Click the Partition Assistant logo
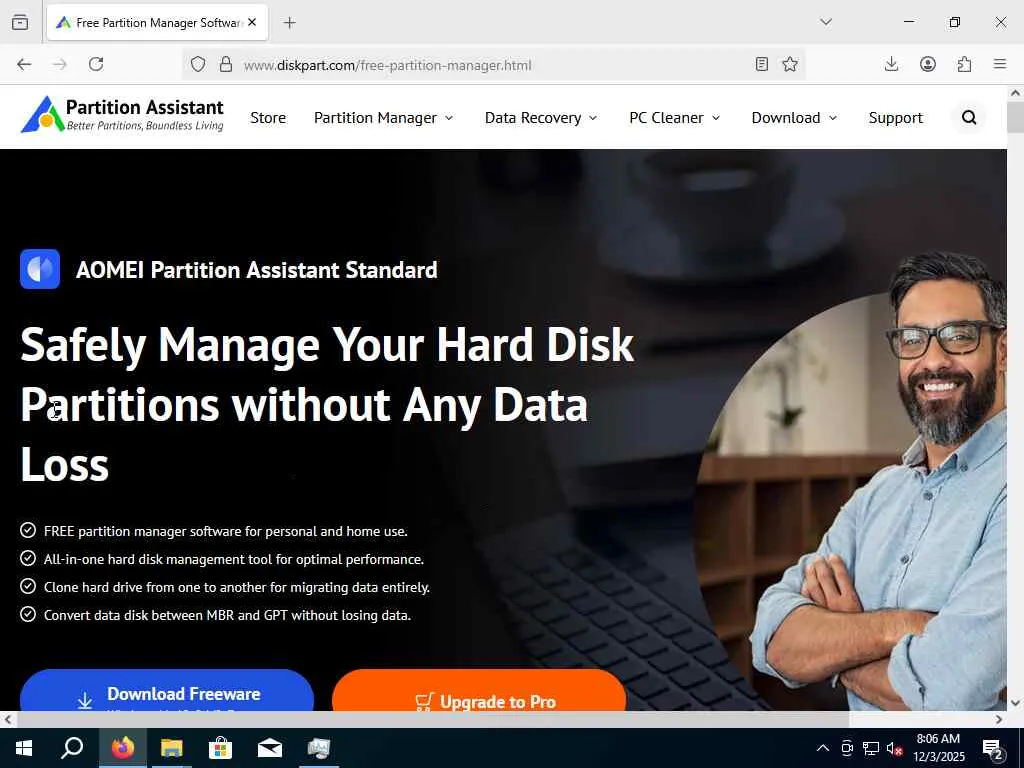 click(122, 114)
